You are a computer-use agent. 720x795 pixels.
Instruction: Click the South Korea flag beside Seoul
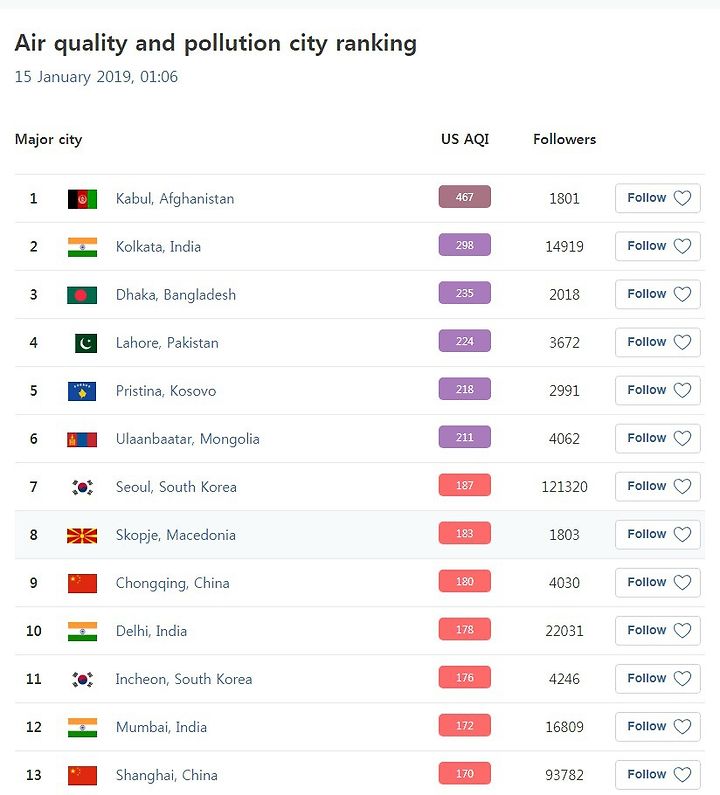pos(82,487)
